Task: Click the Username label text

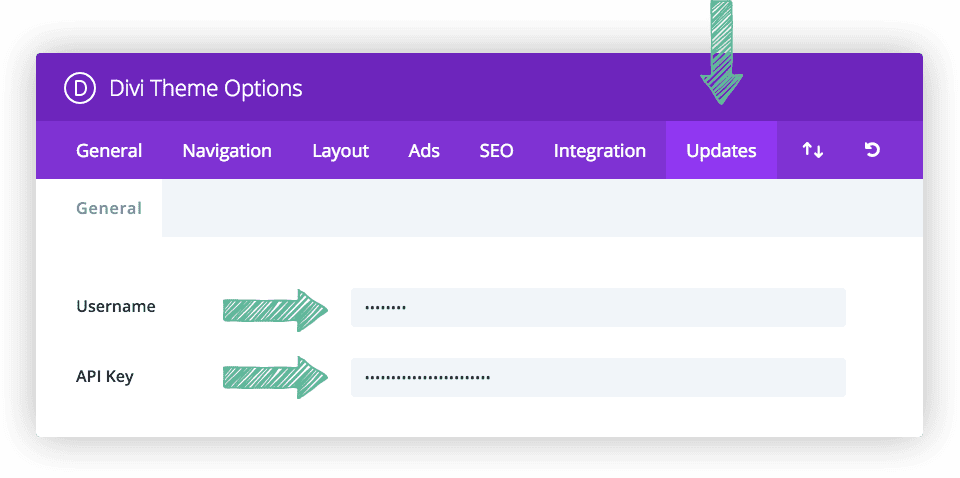Action: (116, 306)
